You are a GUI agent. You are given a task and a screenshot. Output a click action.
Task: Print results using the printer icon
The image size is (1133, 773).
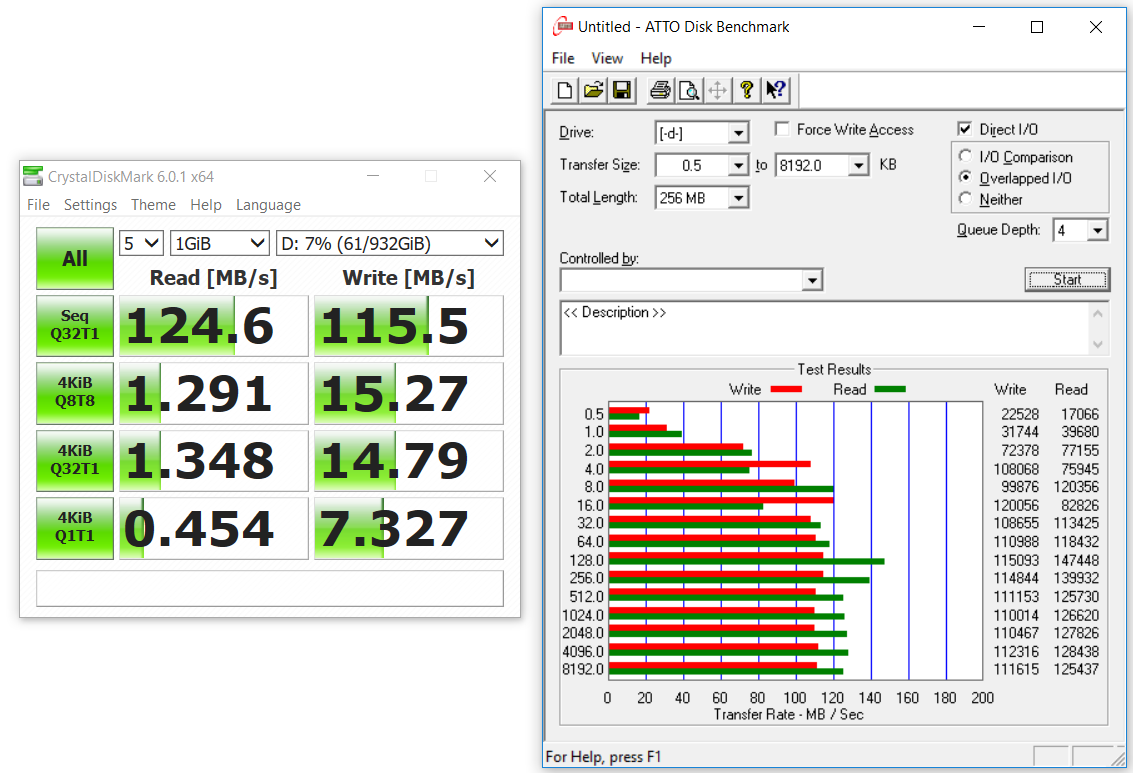660,90
